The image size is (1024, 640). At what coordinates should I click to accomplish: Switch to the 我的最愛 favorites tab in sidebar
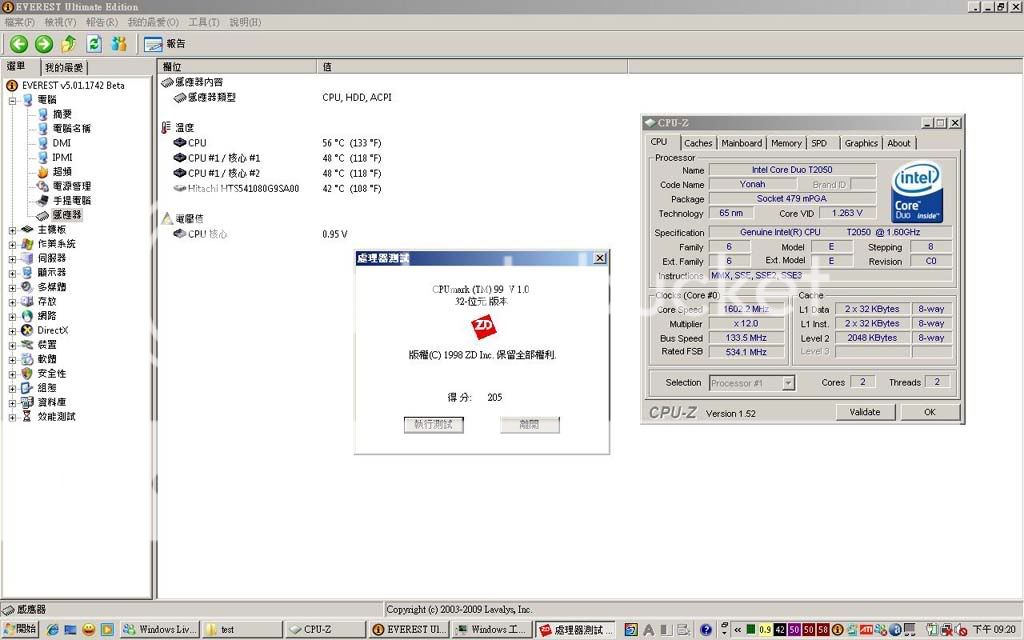coord(64,67)
